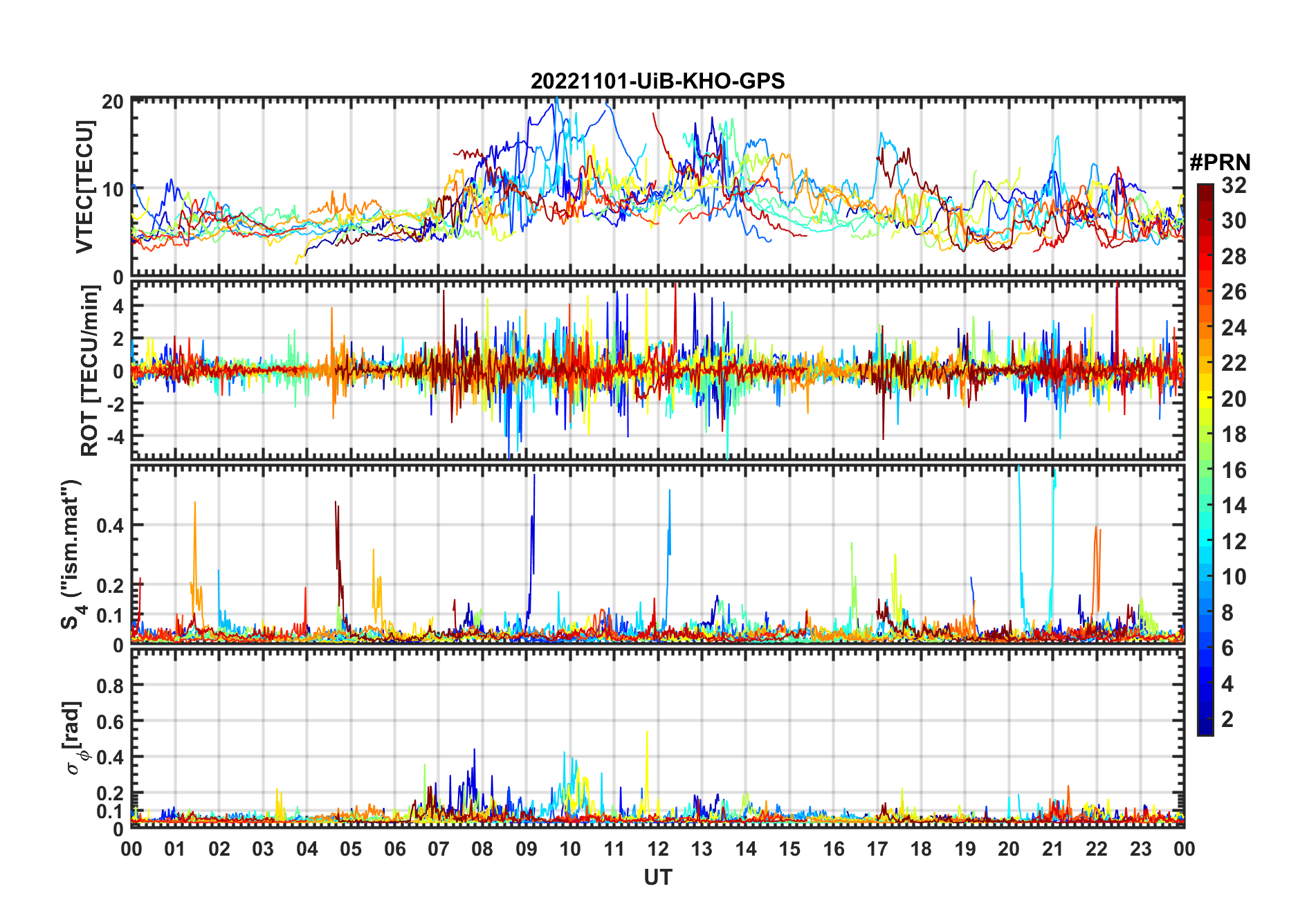Click colorbar tick label 12
The image size is (1316, 920).
click(x=1234, y=541)
